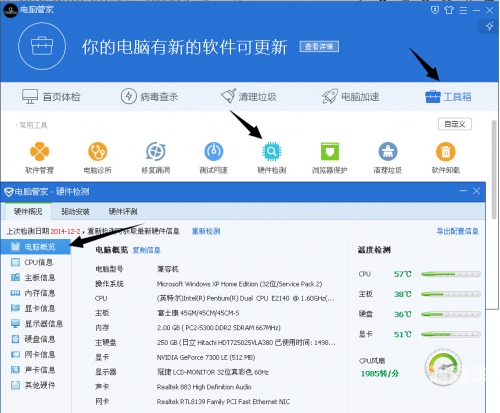The width and height of the screenshot is (500, 413).
Task: Click the shield icon in title bar
Action: tap(435, 10)
